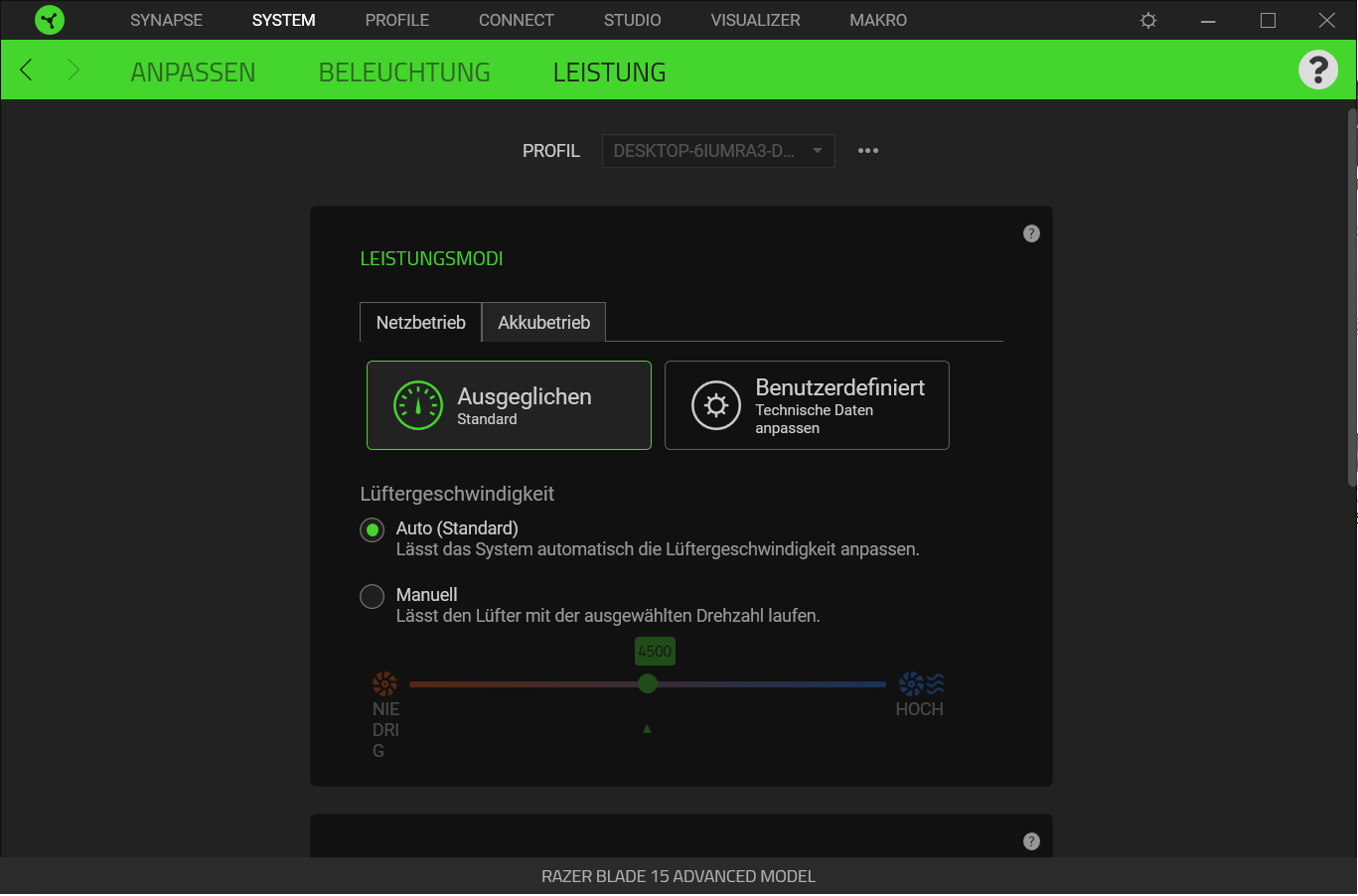The image size is (1358, 896).
Task: Click the RAZER BLADE 15 ADVANCED MODEL footer
Action: [679, 876]
